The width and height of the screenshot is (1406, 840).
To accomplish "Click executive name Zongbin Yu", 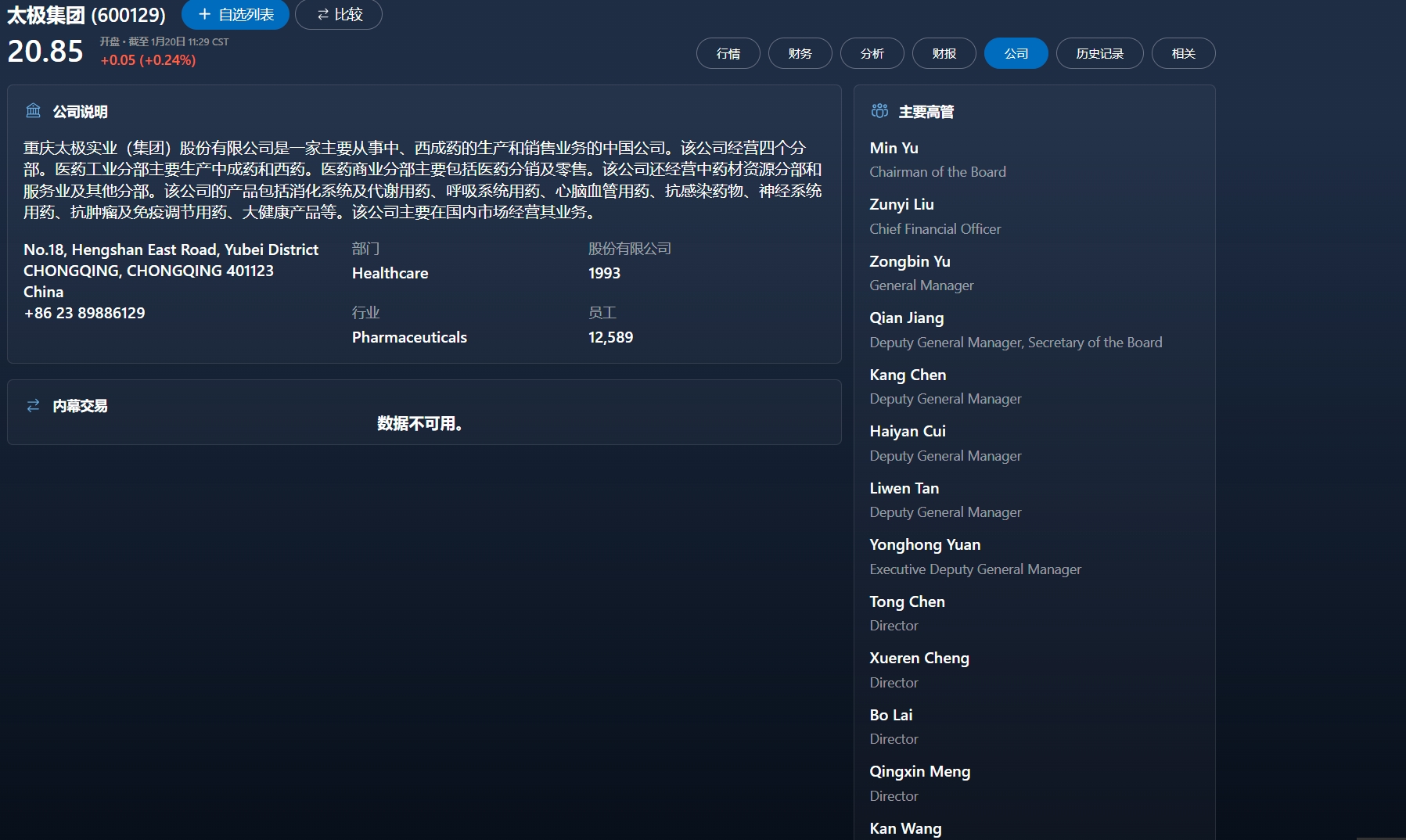I will 910,261.
